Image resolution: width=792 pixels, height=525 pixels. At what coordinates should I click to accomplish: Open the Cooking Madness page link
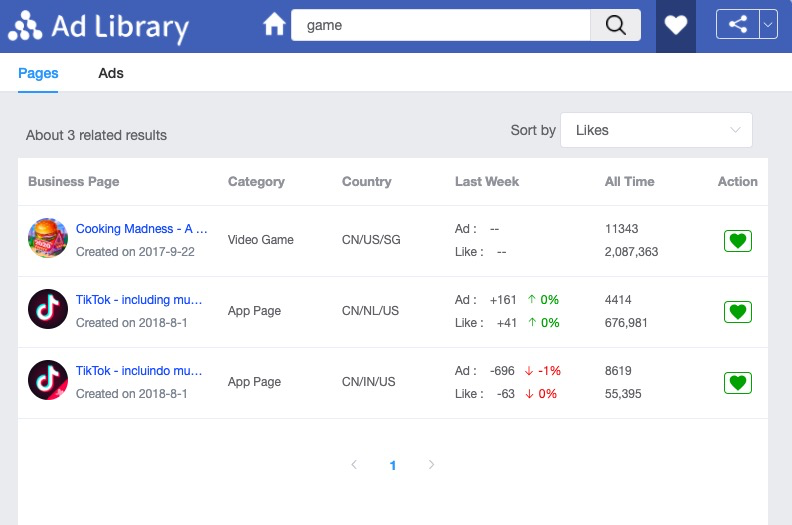coord(141,229)
